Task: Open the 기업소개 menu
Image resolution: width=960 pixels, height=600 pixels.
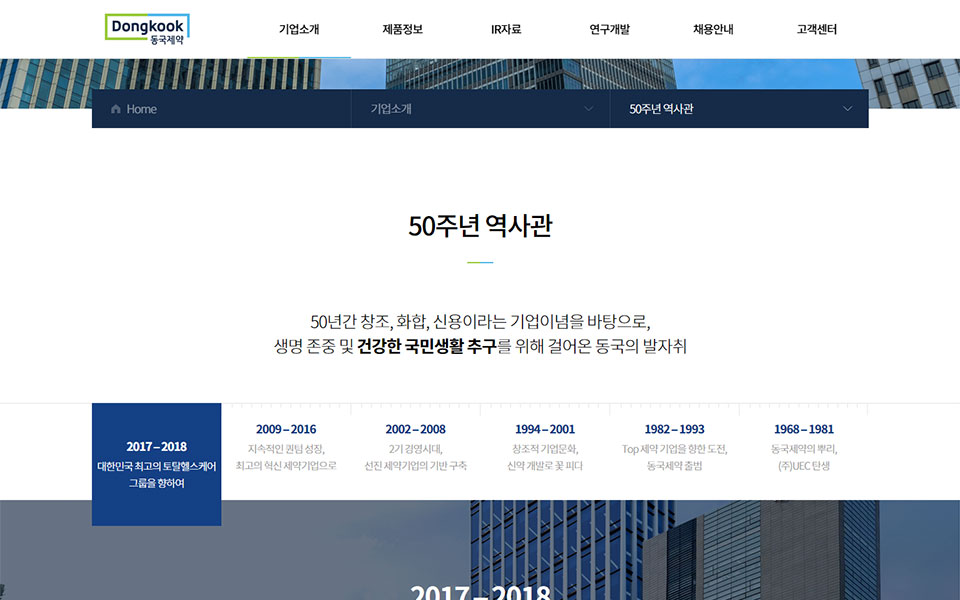Action: tap(299, 29)
